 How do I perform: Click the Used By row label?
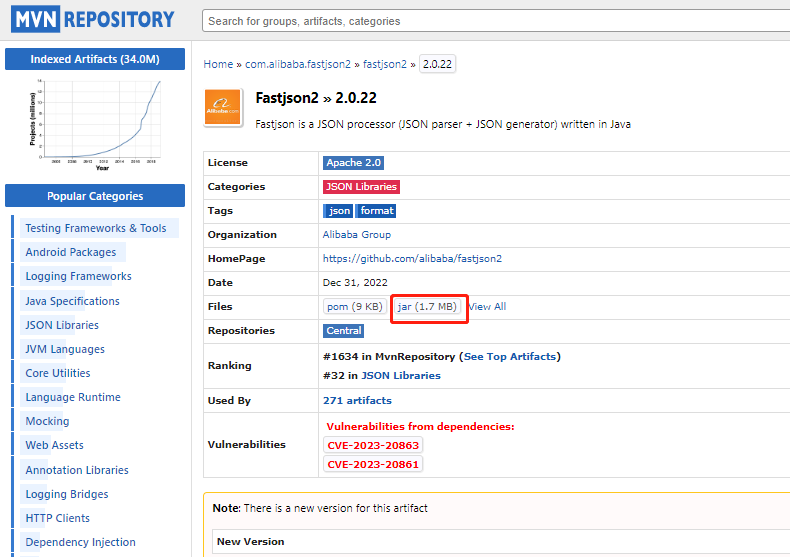(229, 401)
